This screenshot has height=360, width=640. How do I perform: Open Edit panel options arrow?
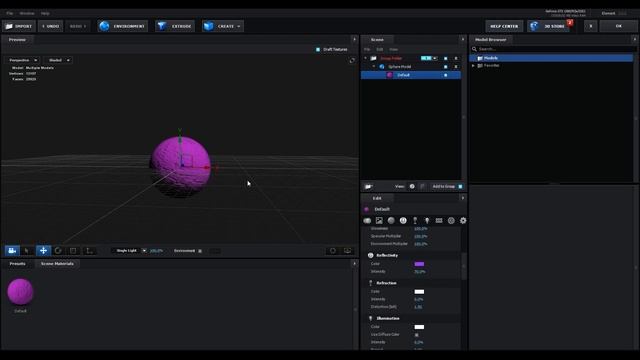click(x=462, y=198)
